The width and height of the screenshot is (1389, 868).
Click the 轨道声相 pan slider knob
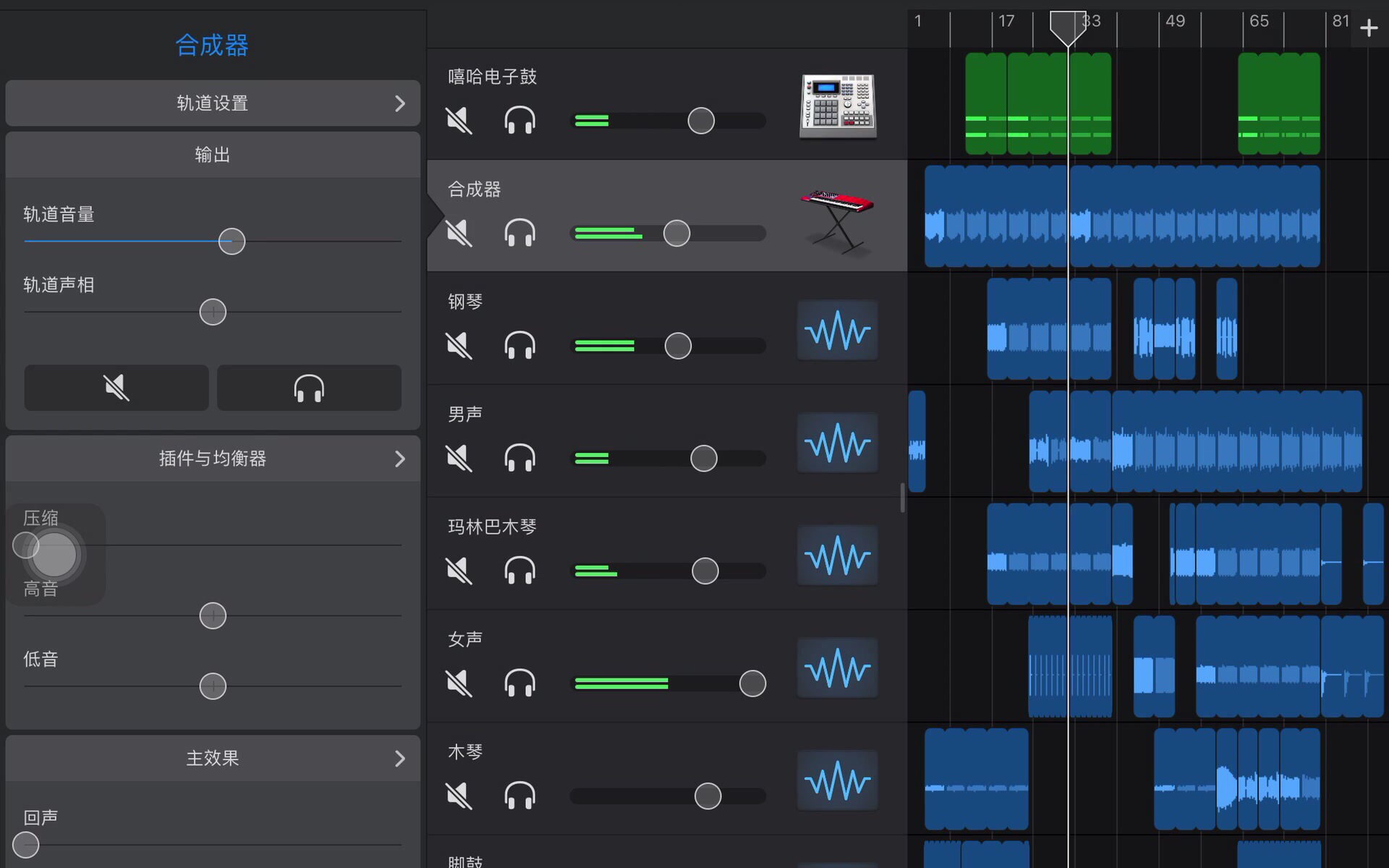tap(213, 312)
